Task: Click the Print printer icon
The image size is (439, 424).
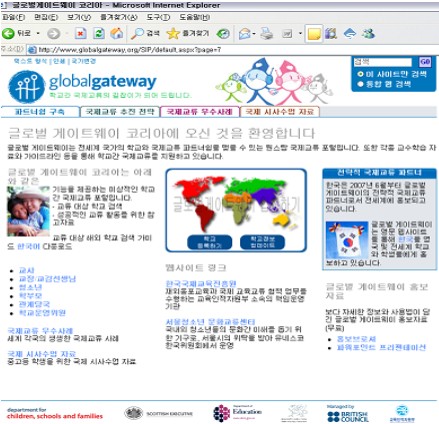Action: [267, 33]
